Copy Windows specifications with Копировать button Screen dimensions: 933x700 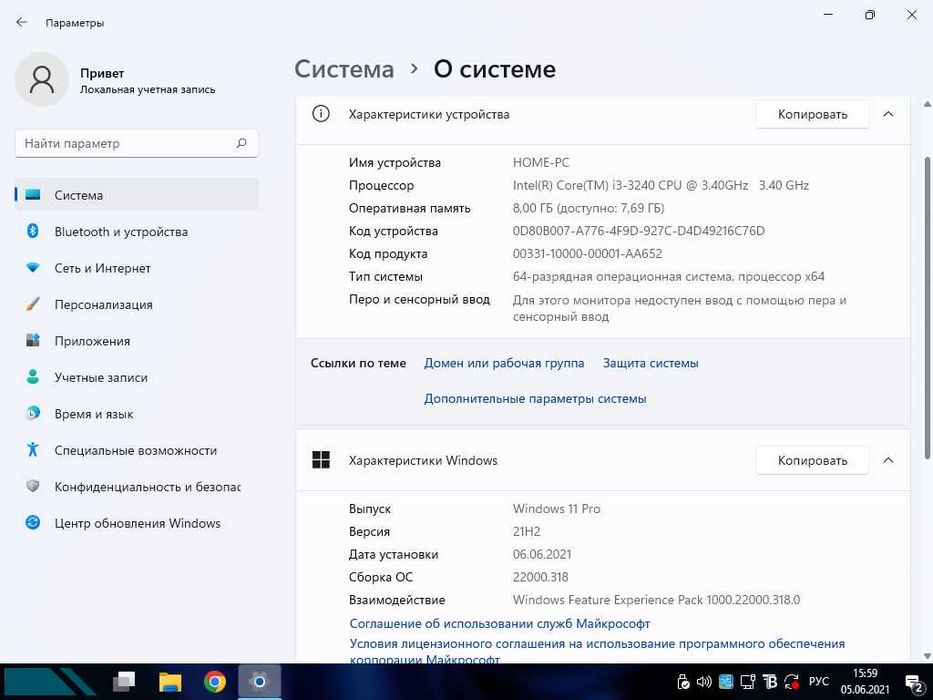coord(812,460)
